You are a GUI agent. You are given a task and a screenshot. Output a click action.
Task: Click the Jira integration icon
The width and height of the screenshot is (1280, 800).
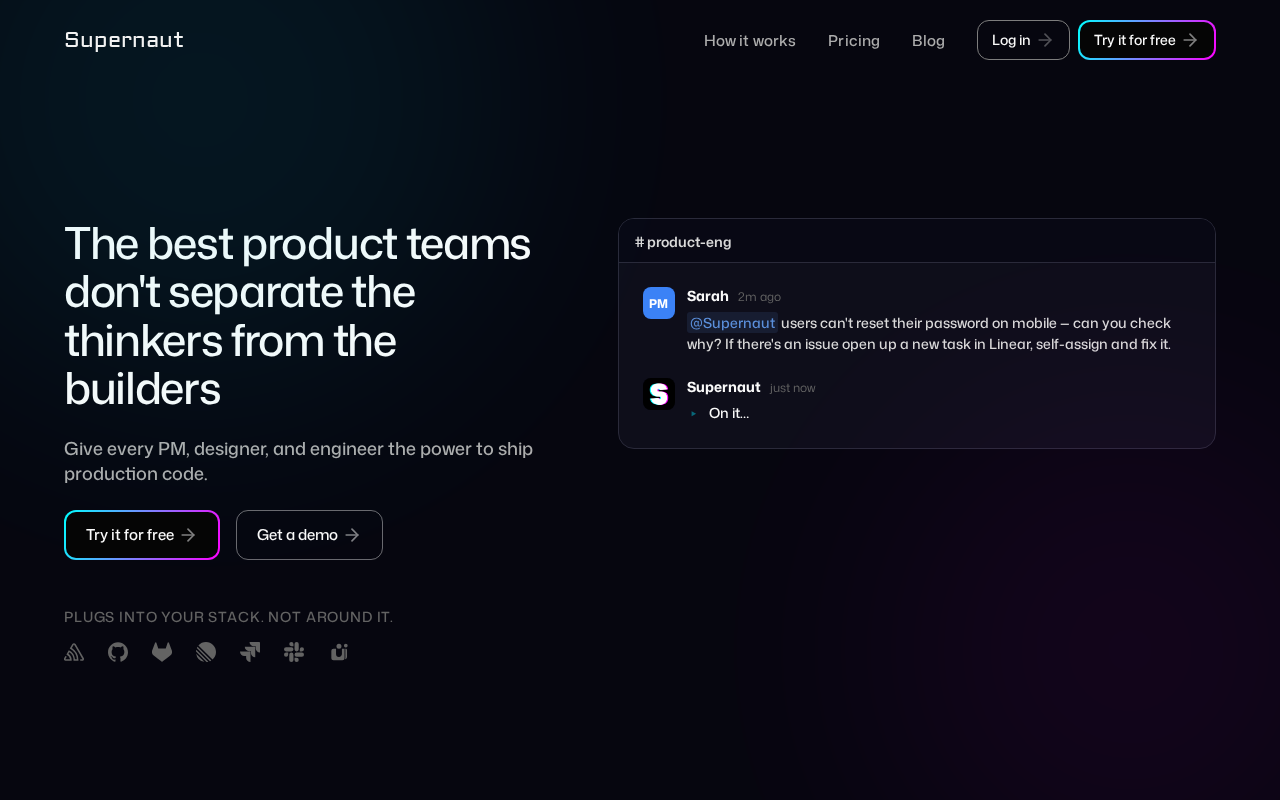pyautogui.click(x=250, y=652)
